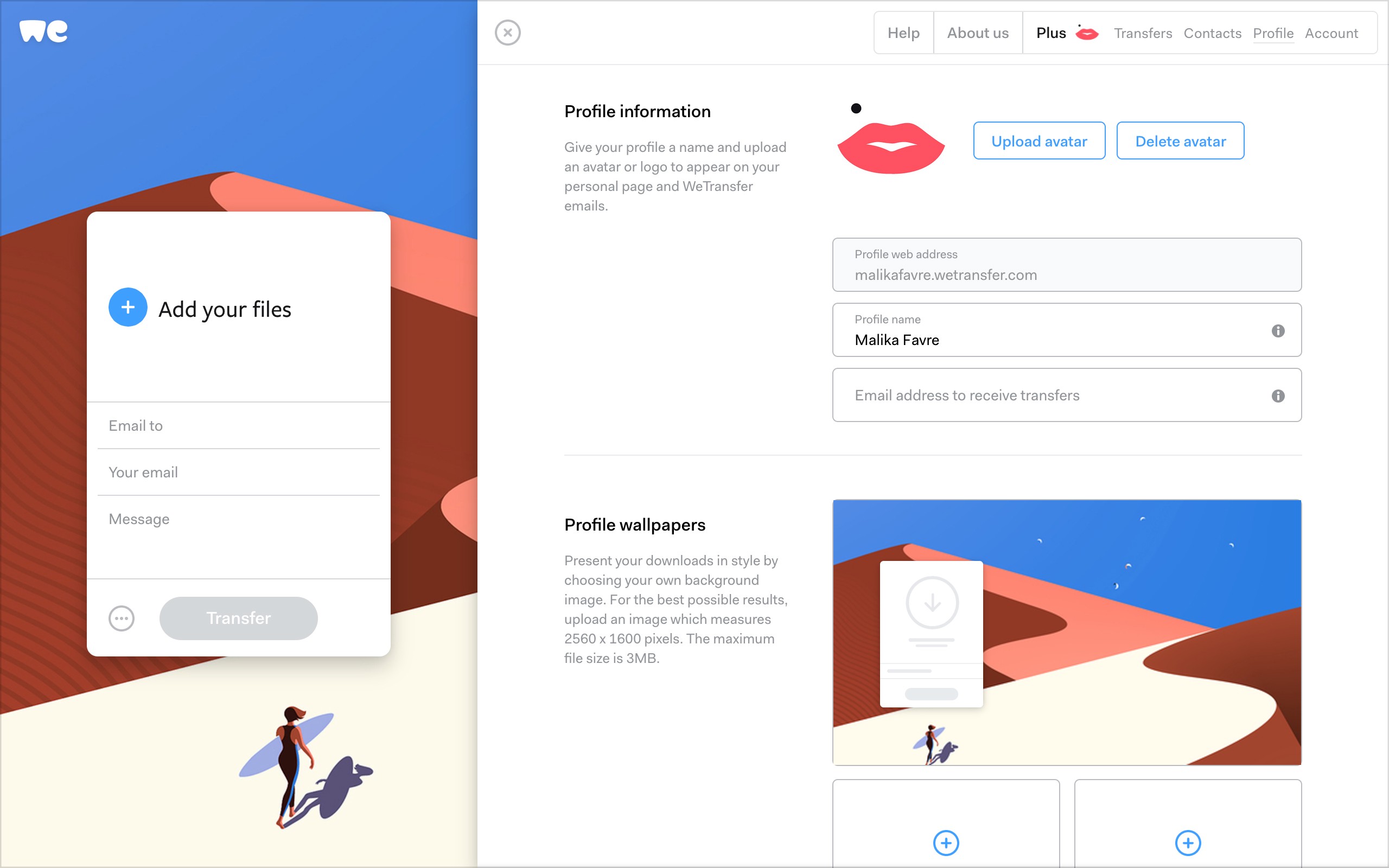The height and width of the screenshot is (868, 1389).
Task: Click the Transfer button
Action: (238, 618)
